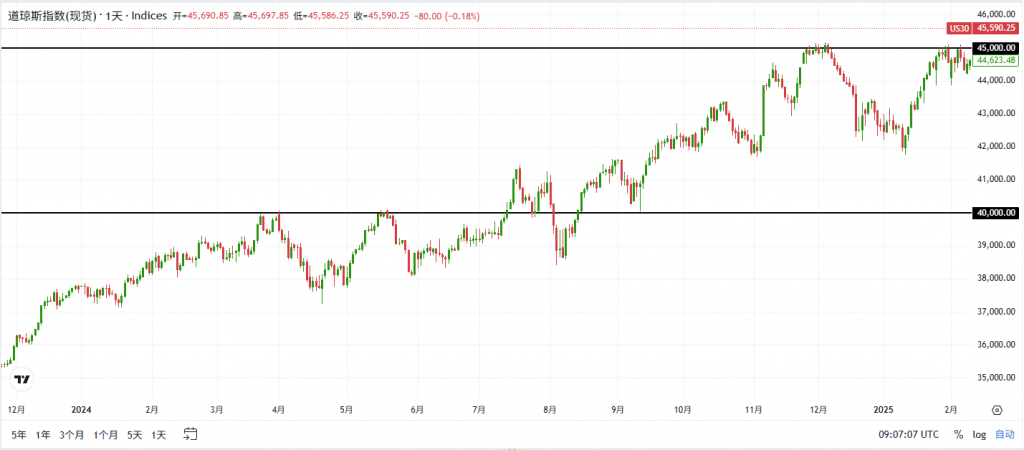The height and width of the screenshot is (450, 1024).
Task: Click the 道琼斯指数(现货) symbol title
Action: (54, 16)
